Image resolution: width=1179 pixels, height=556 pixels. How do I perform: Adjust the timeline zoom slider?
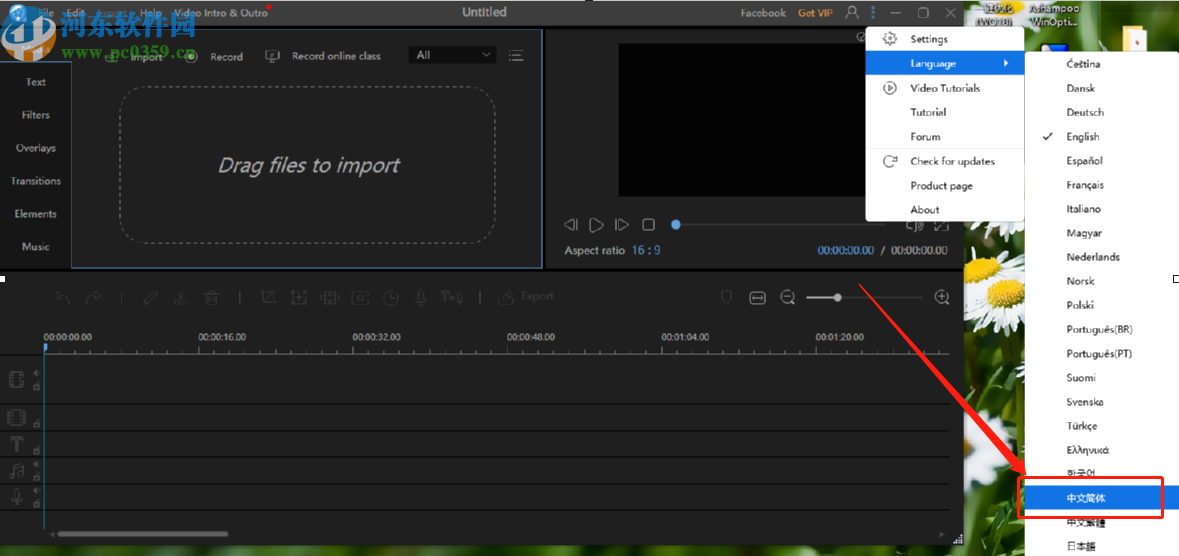coord(837,298)
